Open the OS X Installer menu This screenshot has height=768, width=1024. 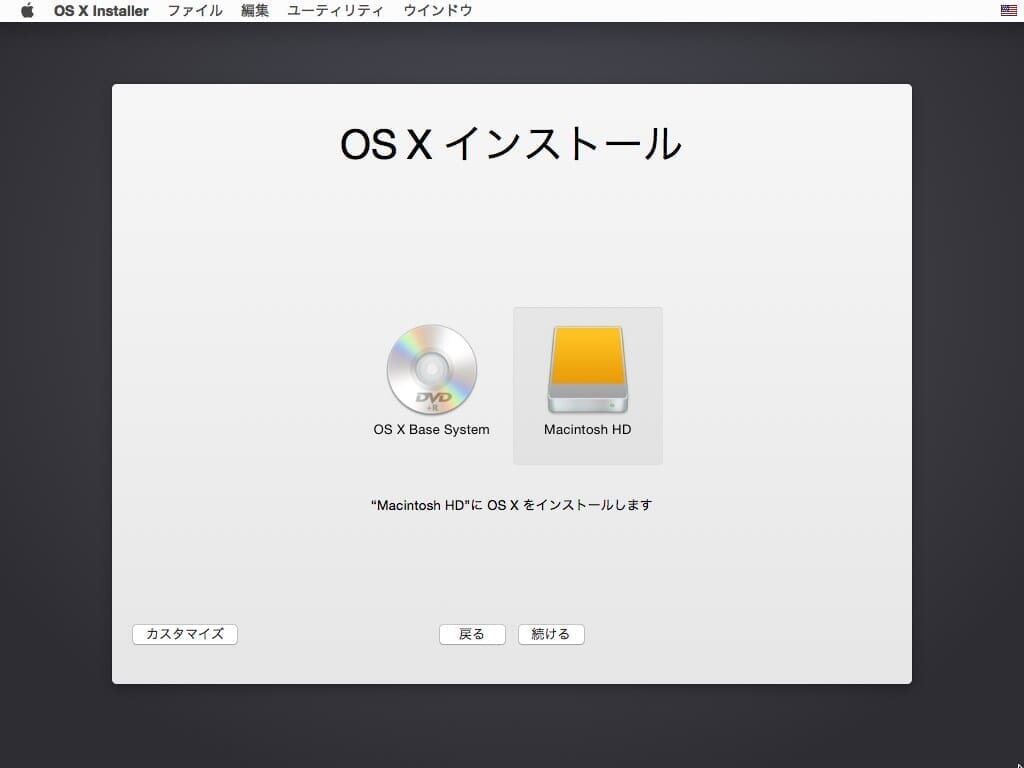coord(101,11)
